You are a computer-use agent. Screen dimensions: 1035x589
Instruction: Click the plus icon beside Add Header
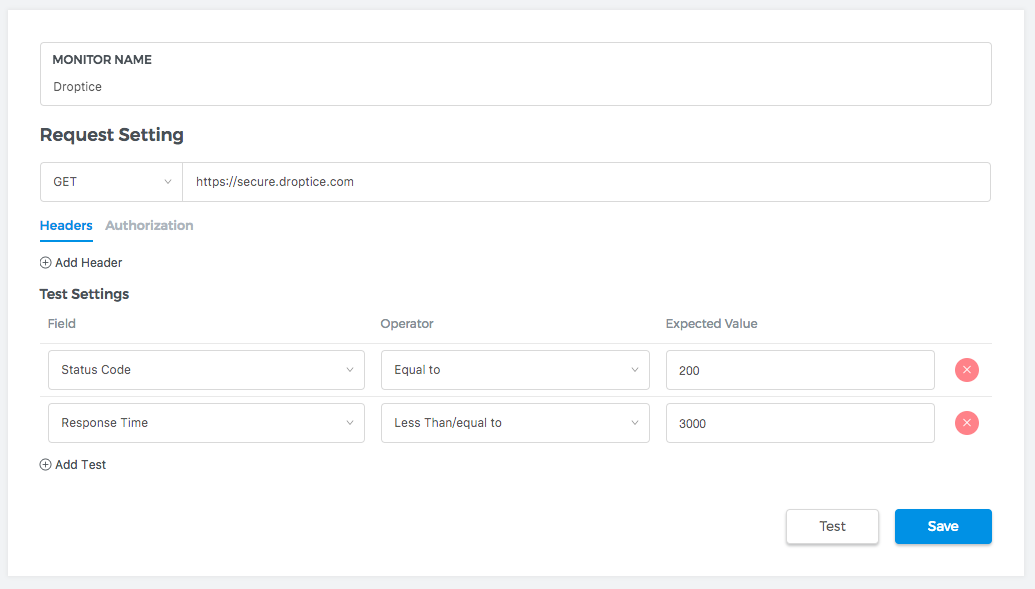pos(45,263)
